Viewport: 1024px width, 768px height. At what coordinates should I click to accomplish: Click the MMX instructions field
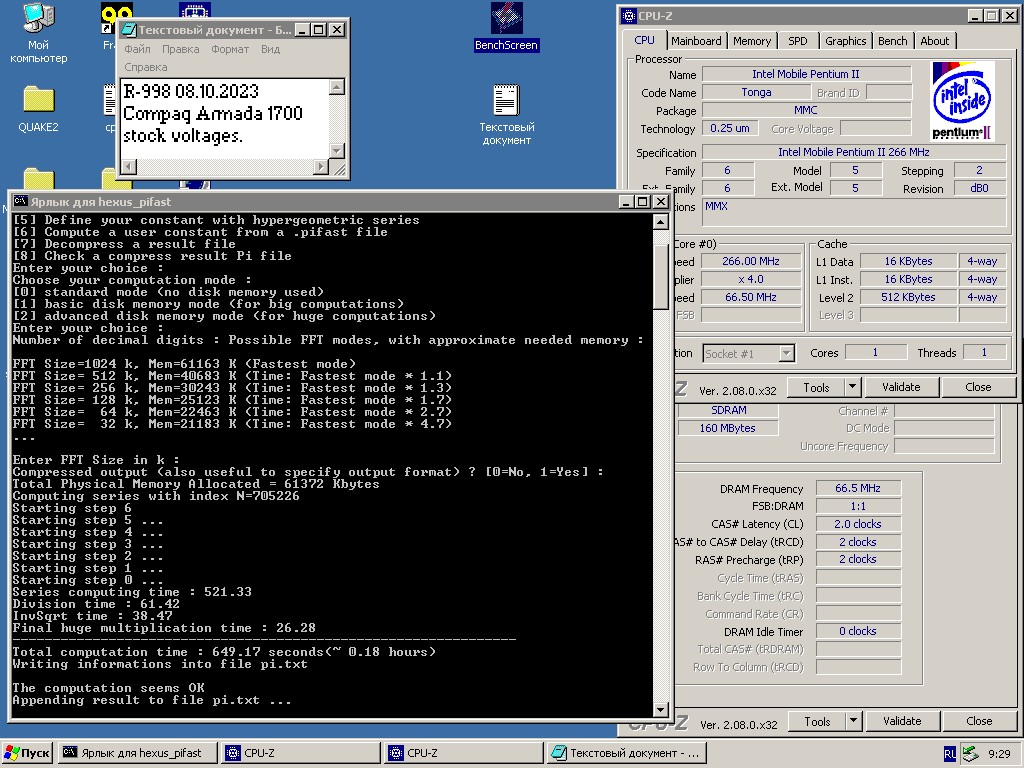(854, 212)
